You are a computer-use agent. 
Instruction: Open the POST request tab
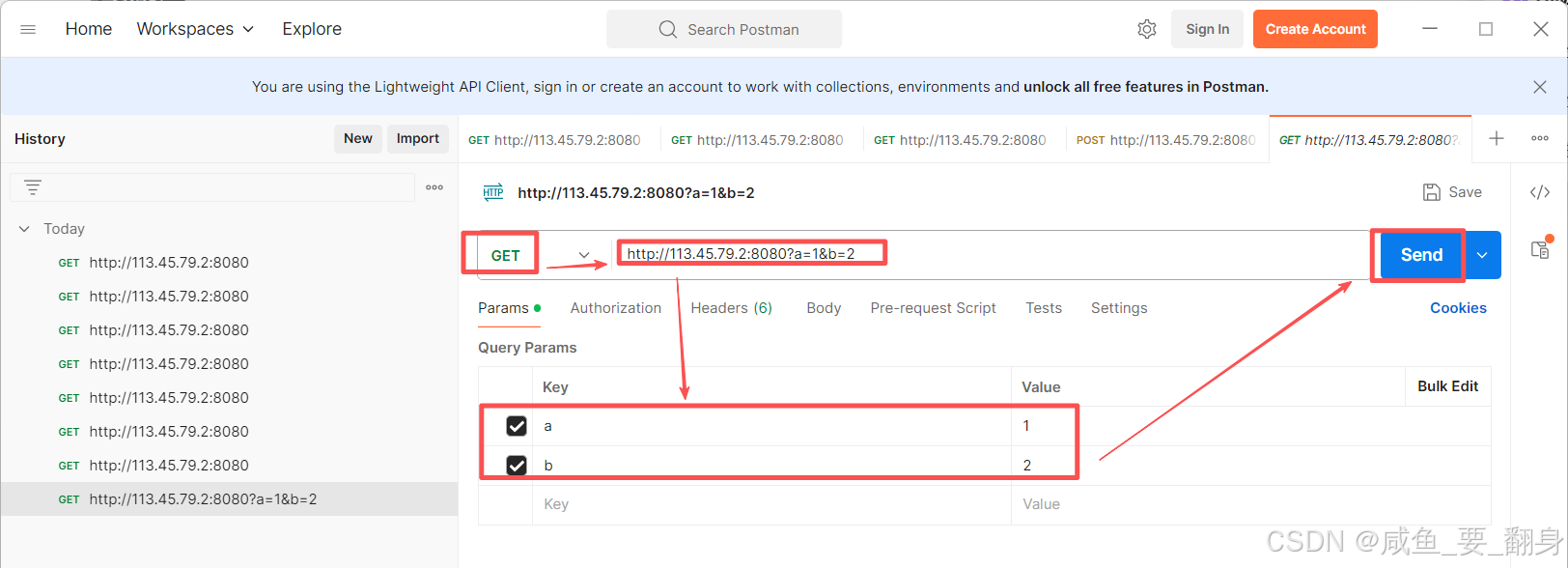[1166, 140]
